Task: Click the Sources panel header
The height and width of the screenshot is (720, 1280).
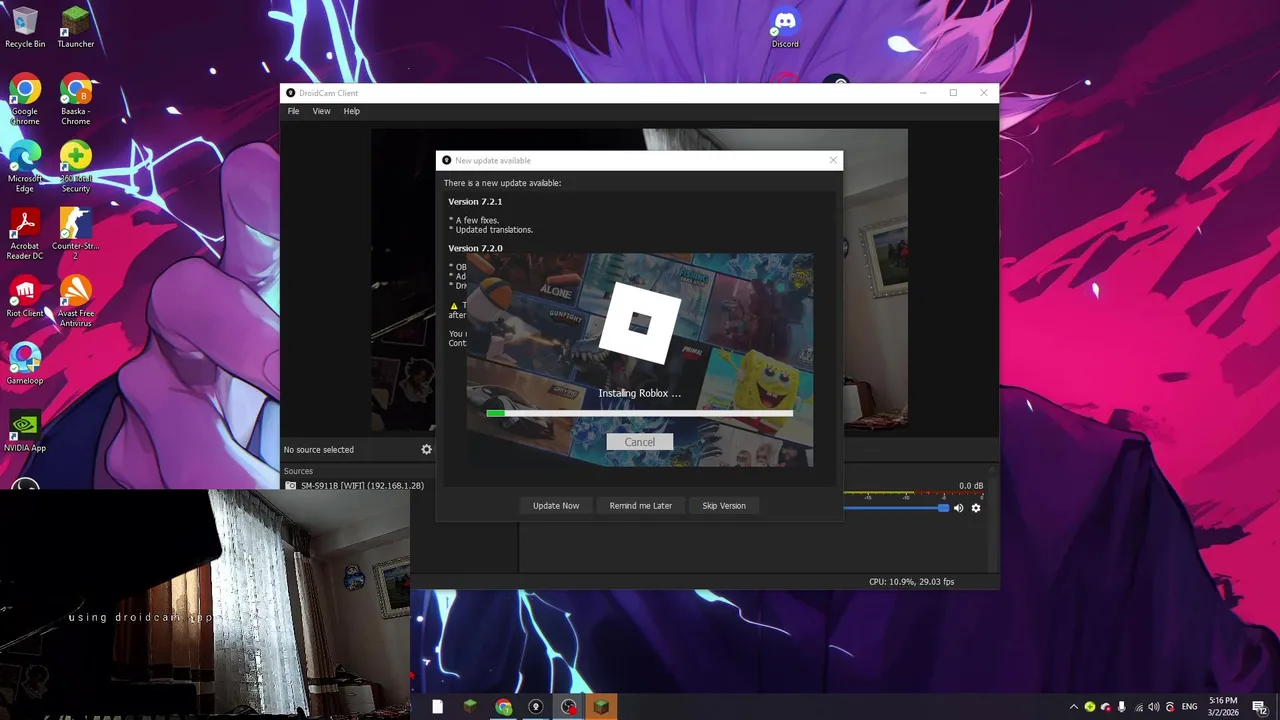Action: pos(298,471)
